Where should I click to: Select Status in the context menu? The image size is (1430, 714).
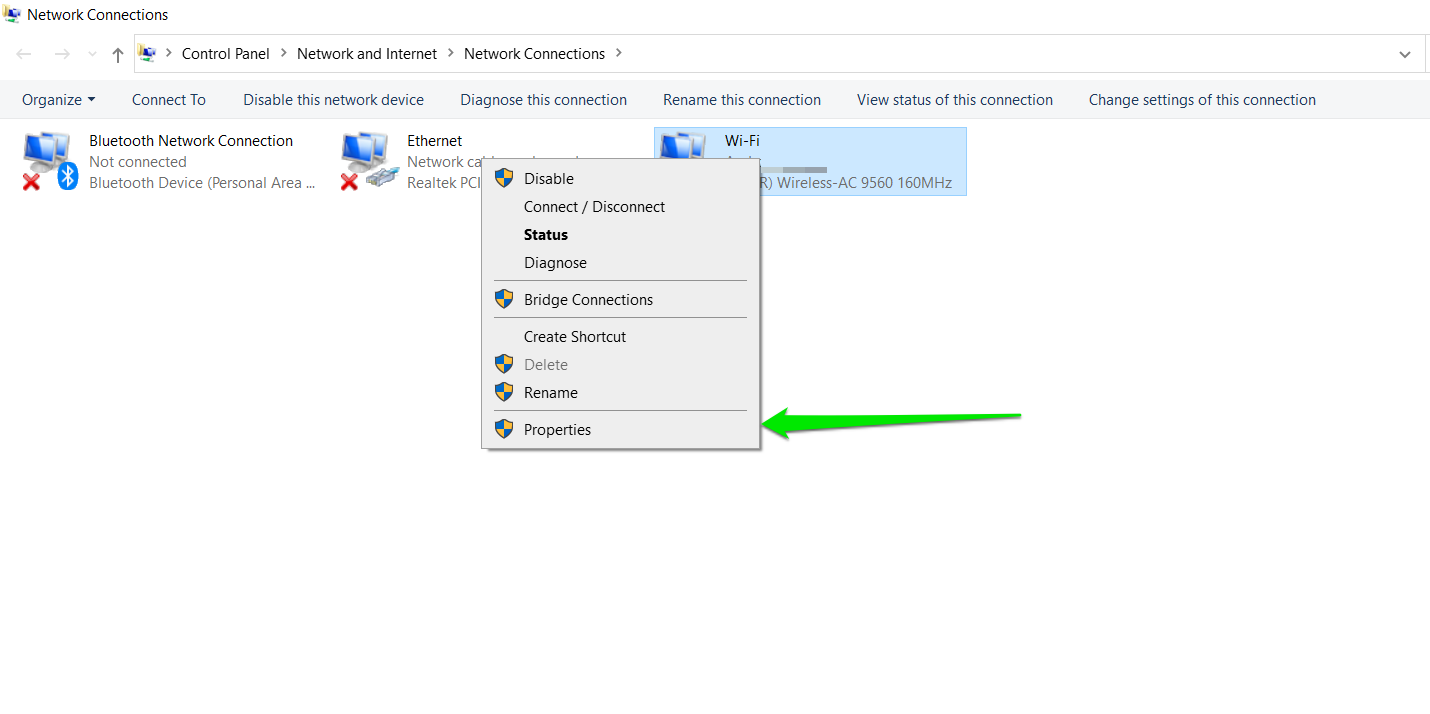tap(620, 235)
